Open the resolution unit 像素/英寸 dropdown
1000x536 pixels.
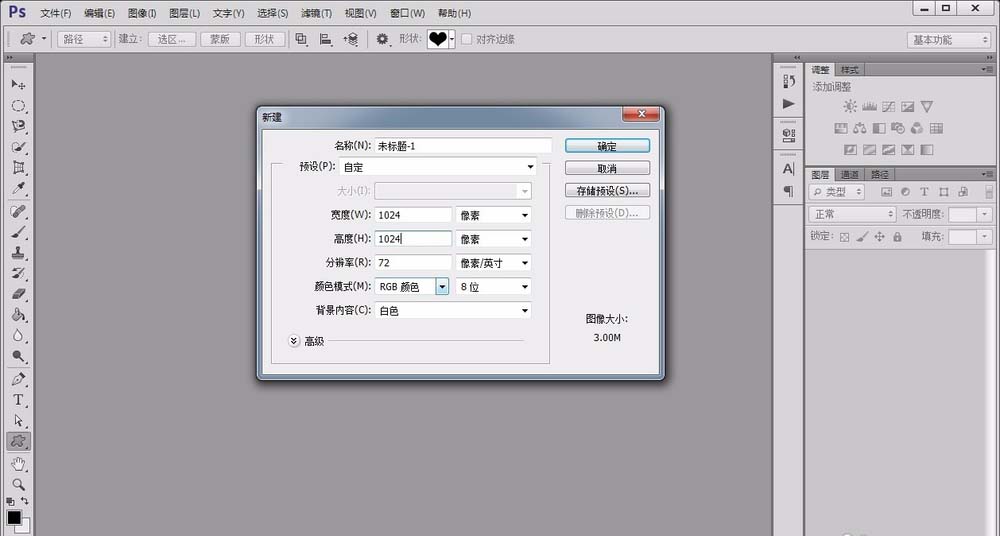click(x=494, y=263)
